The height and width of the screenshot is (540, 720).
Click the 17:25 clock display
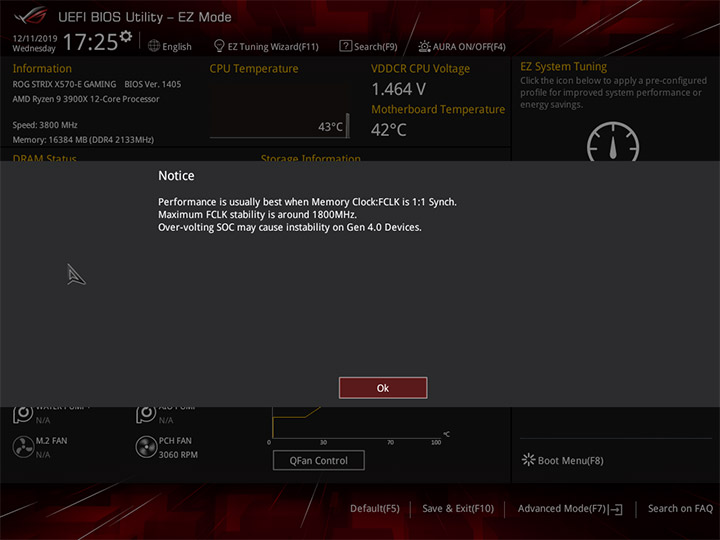(x=90, y=42)
